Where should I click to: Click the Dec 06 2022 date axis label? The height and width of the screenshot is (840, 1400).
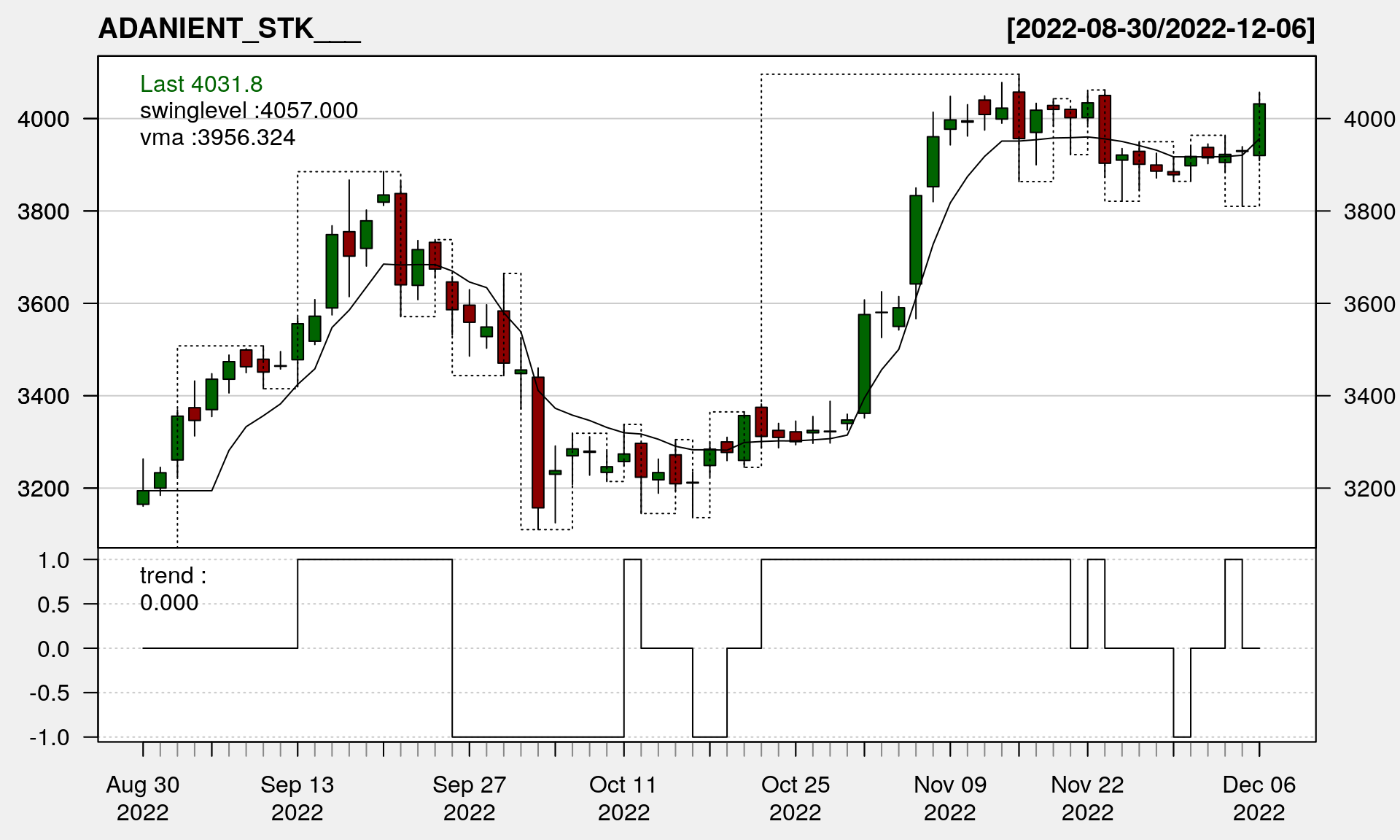(1259, 798)
